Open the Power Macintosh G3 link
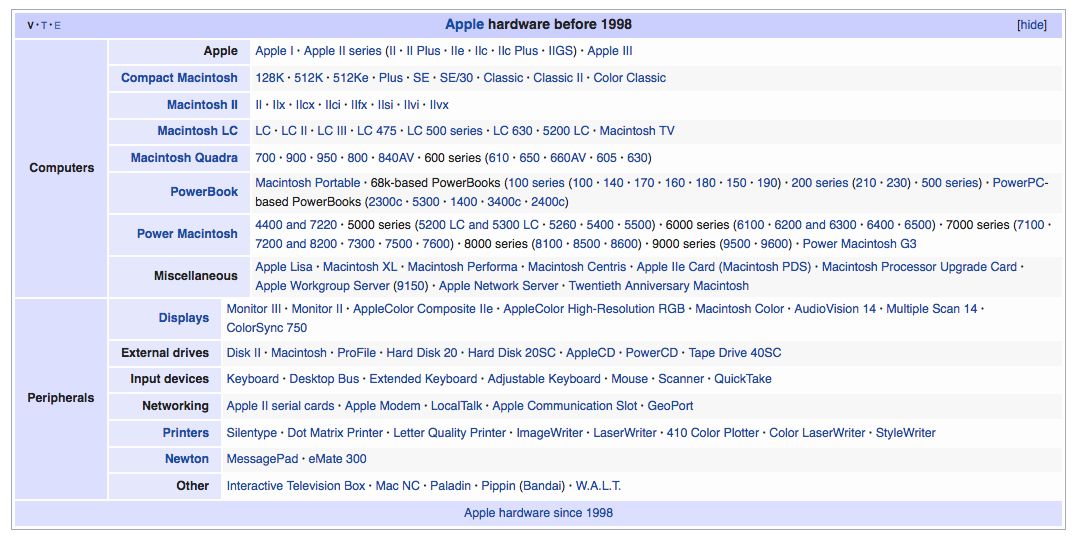1079x536 pixels. pyautogui.click(x=859, y=244)
